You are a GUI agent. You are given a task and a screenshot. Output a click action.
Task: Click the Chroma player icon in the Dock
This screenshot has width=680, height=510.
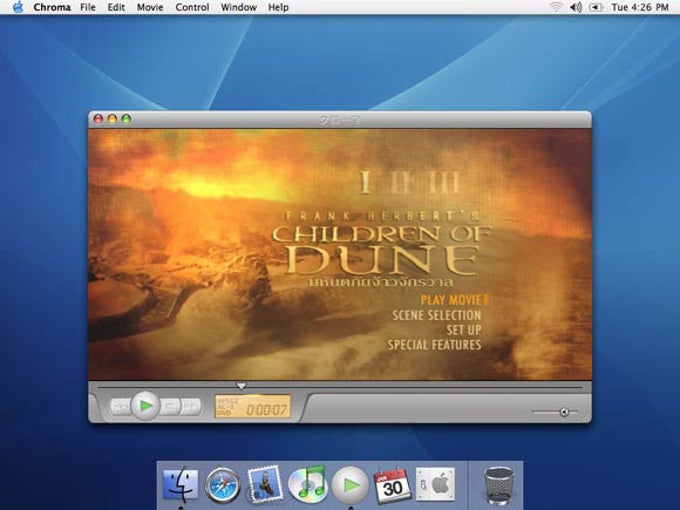(350, 485)
